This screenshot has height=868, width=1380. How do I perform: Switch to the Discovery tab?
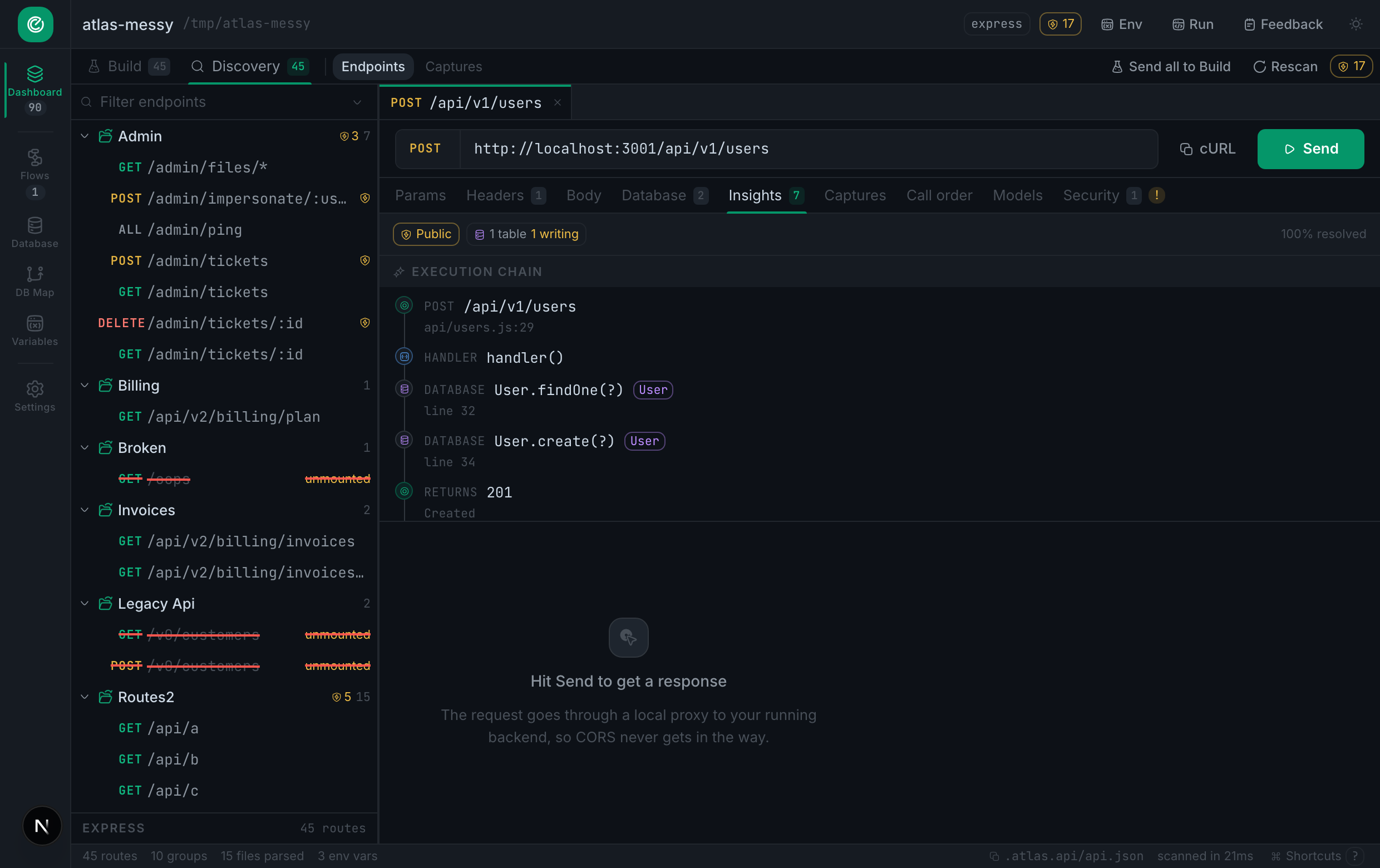click(x=250, y=66)
